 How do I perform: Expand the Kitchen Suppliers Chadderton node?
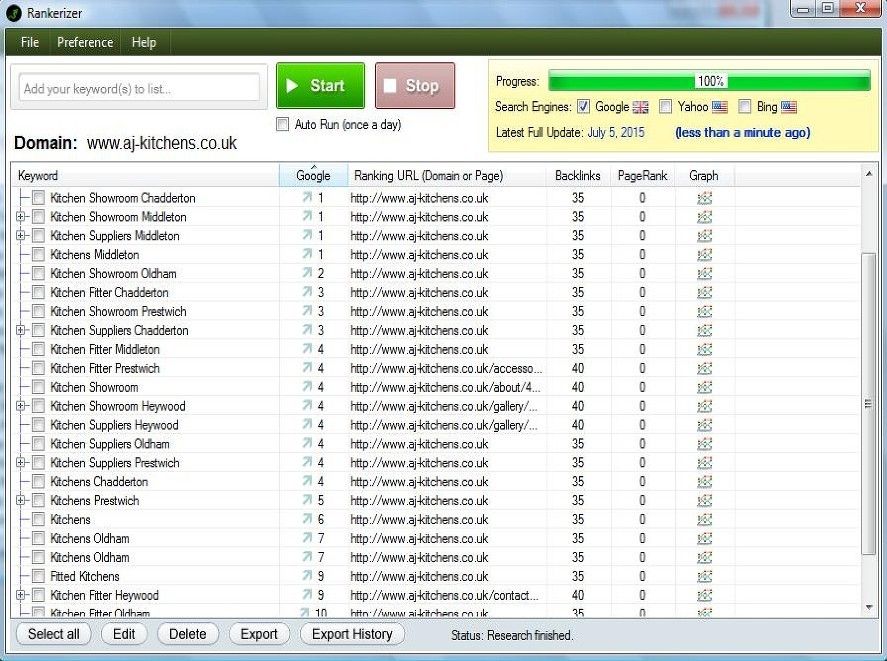tap(20, 330)
